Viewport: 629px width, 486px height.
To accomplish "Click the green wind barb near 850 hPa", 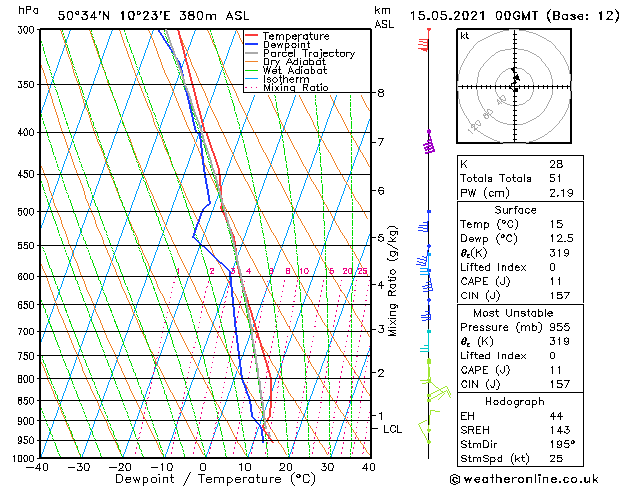I will pos(440,393).
